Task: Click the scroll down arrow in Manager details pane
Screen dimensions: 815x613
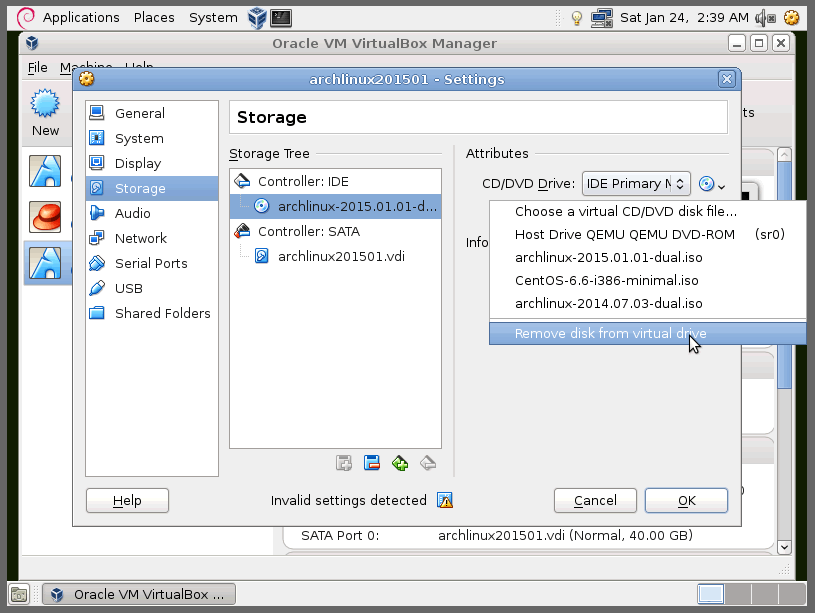Action: [x=784, y=547]
